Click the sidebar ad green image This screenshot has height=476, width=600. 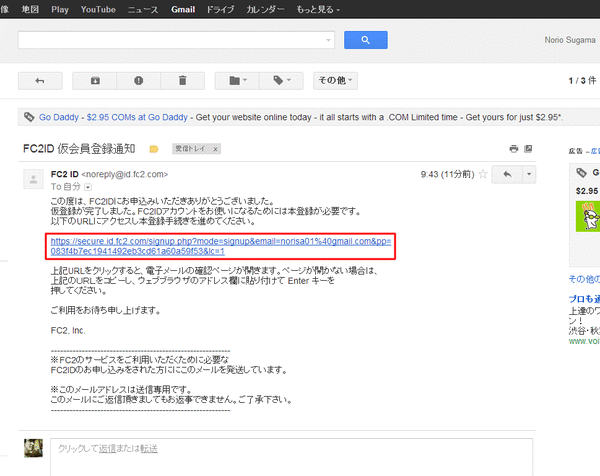coord(588,216)
